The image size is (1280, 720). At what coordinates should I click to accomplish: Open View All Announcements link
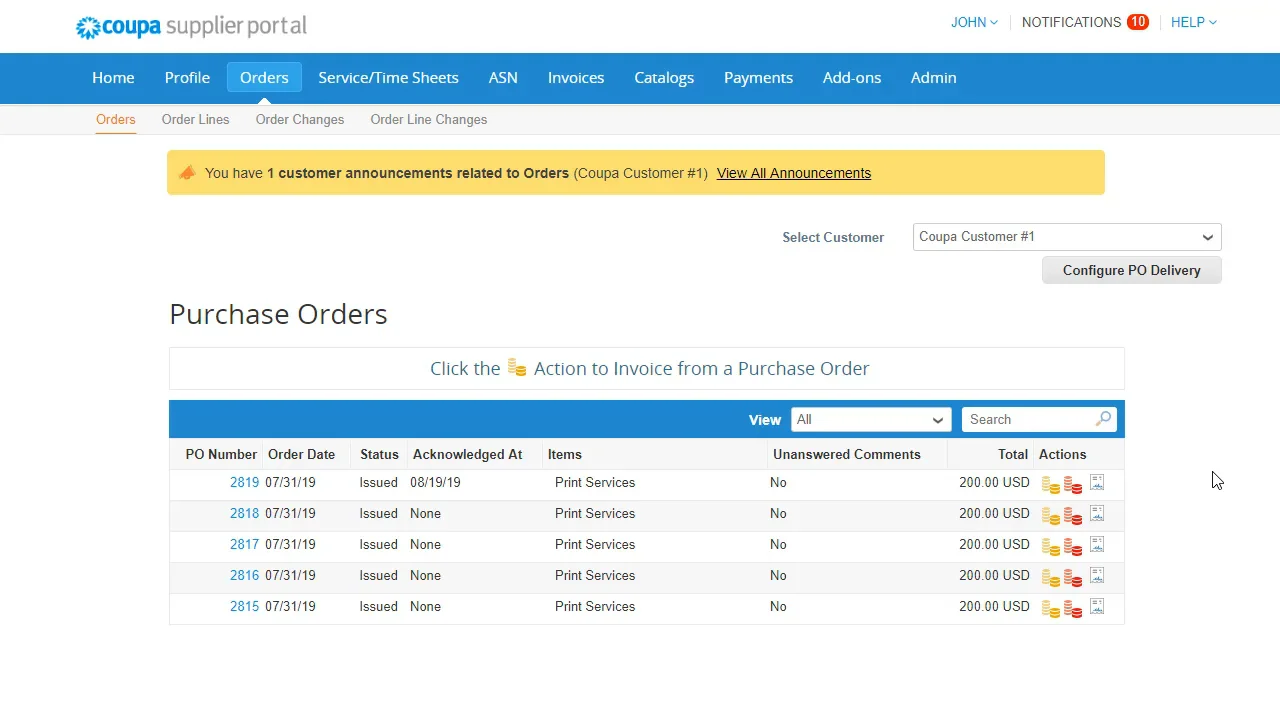click(794, 173)
